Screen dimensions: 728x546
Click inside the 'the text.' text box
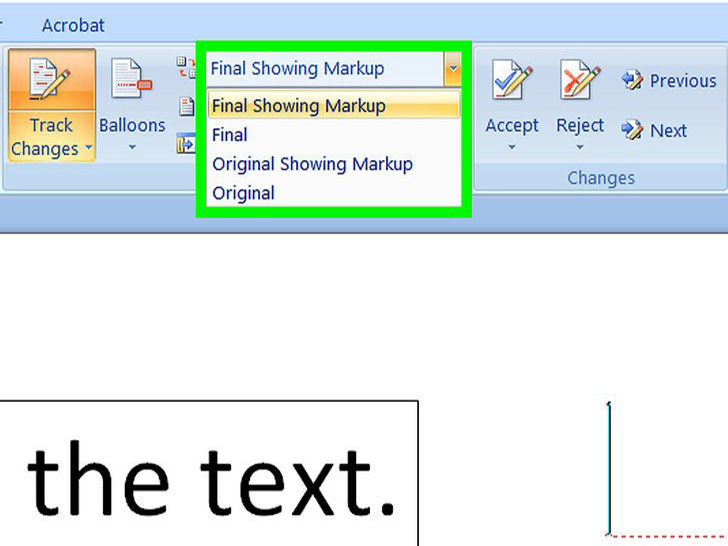[x=209, y=473]
